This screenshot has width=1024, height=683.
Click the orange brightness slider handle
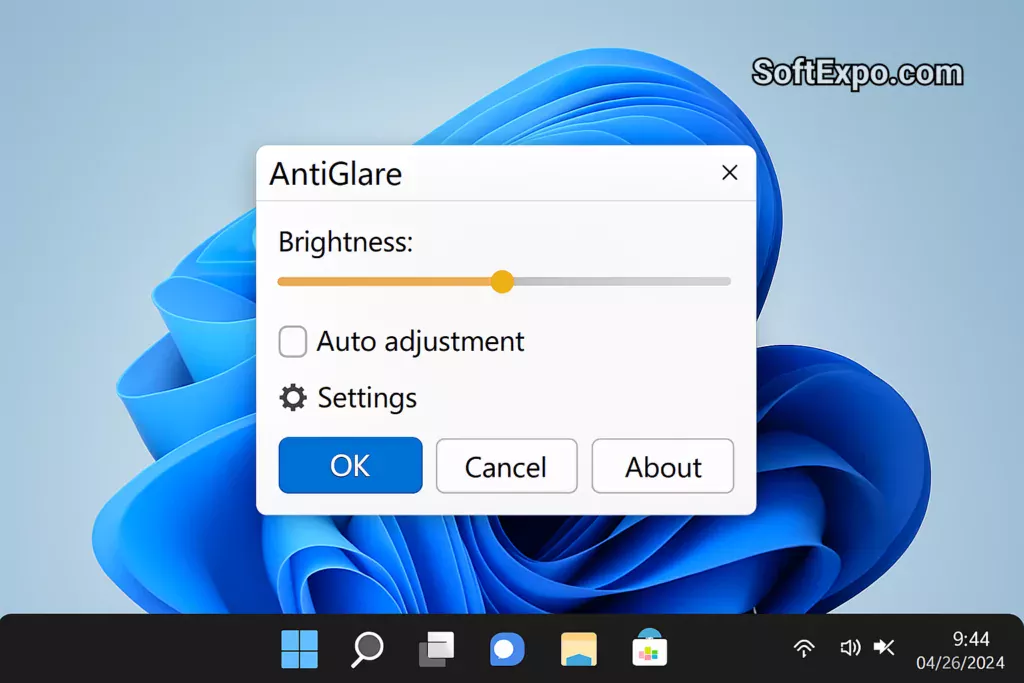[502, 282]
